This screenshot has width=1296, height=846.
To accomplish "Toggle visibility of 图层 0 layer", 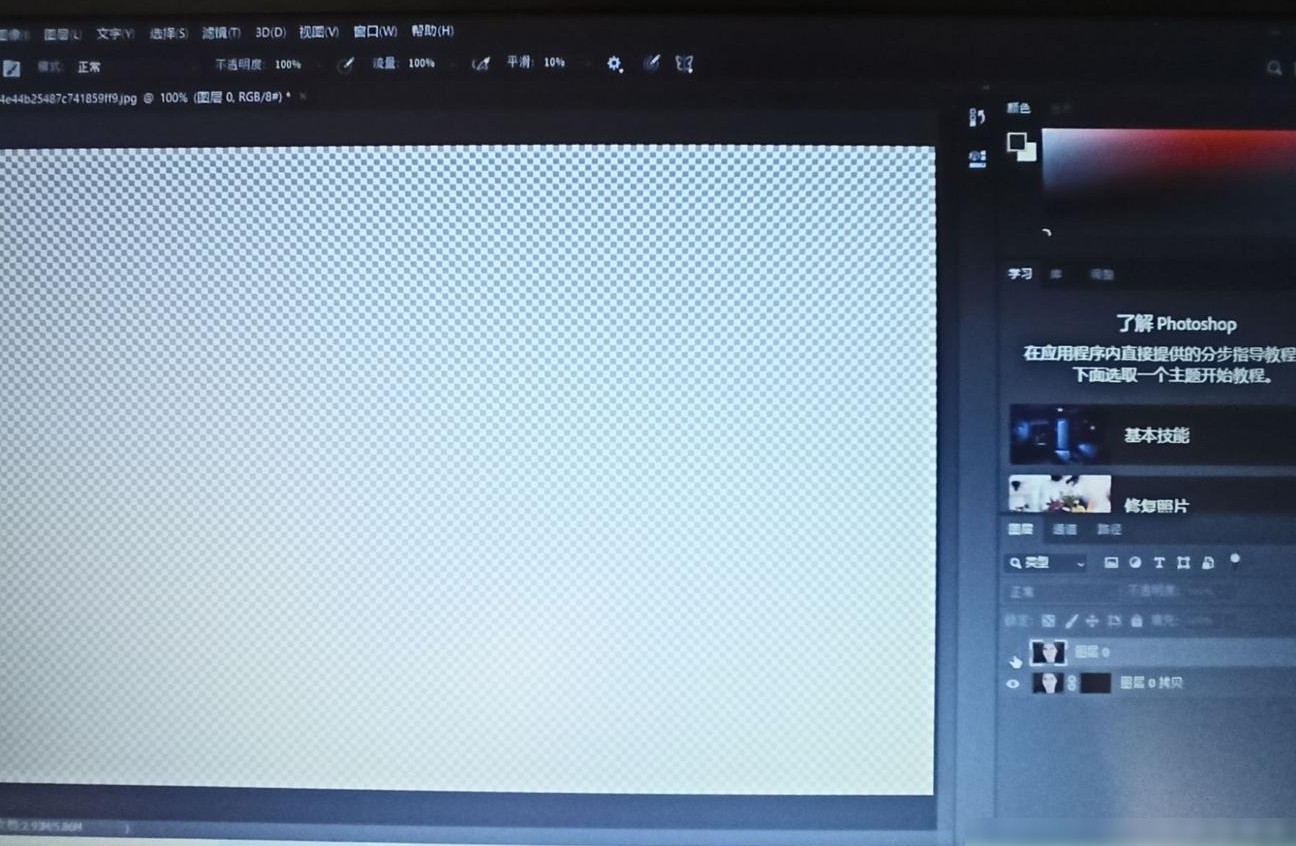I will (x=1013, y=655).
